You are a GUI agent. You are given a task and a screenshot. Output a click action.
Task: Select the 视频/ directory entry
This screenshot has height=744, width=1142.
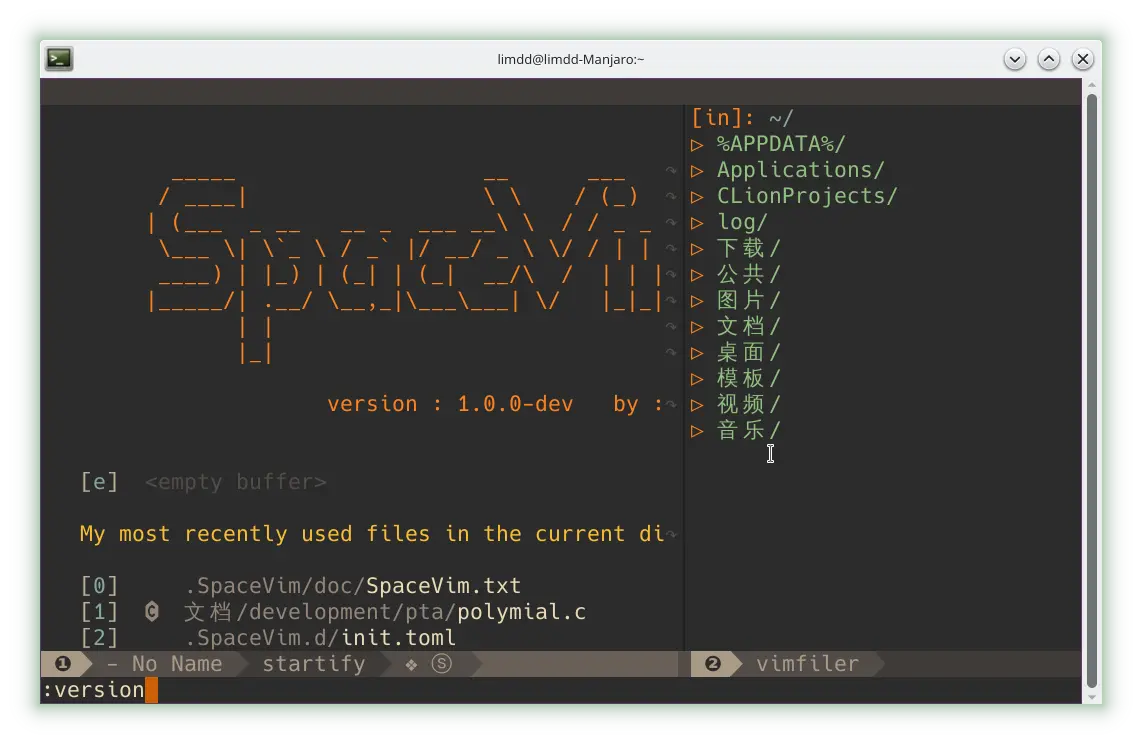coord(749,405)
